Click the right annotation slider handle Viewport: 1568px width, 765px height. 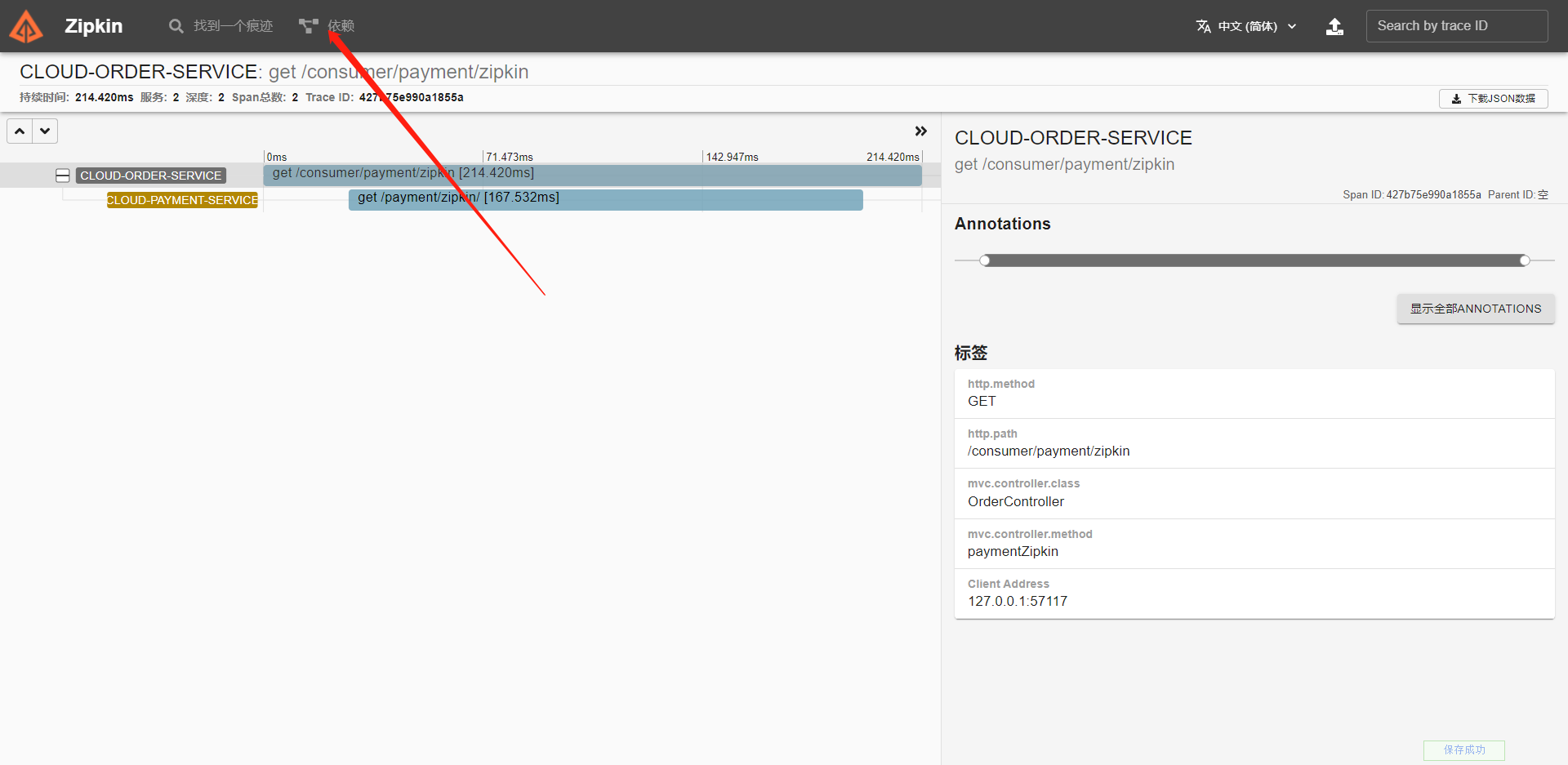point(1525,260)
